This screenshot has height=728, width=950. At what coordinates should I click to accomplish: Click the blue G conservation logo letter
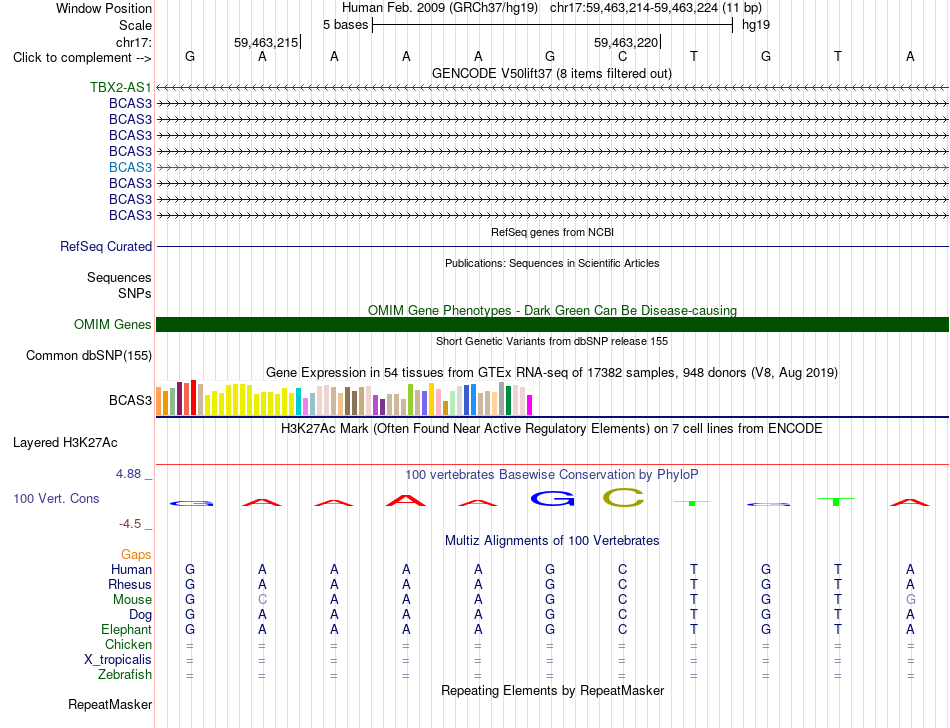(x=552, y=498)
